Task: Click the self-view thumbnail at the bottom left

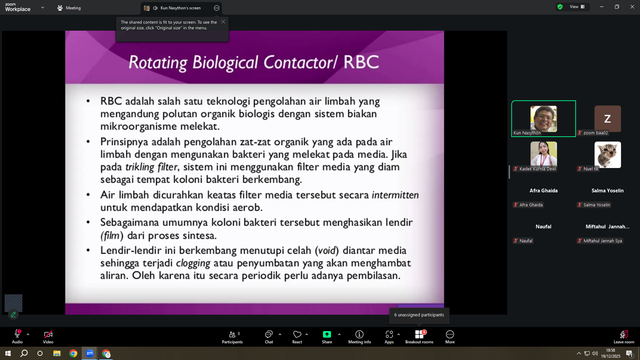Action: click(x=13, y=302)
